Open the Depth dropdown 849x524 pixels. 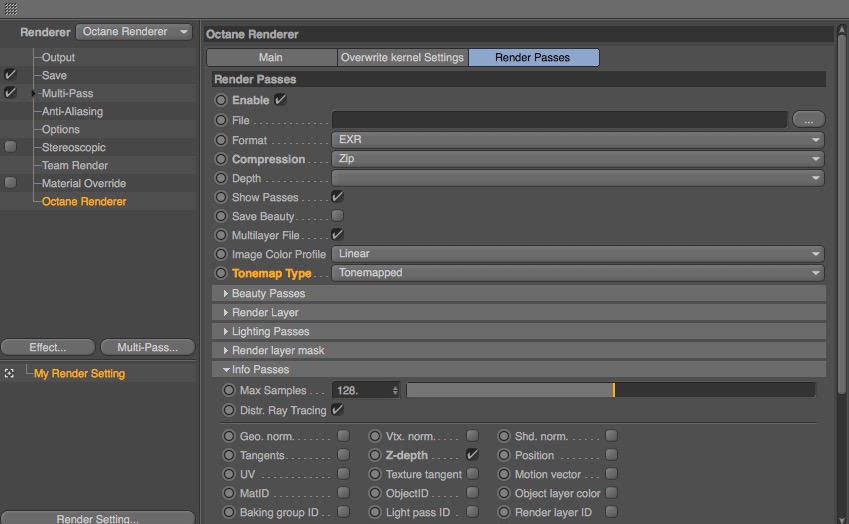[578, 178]
